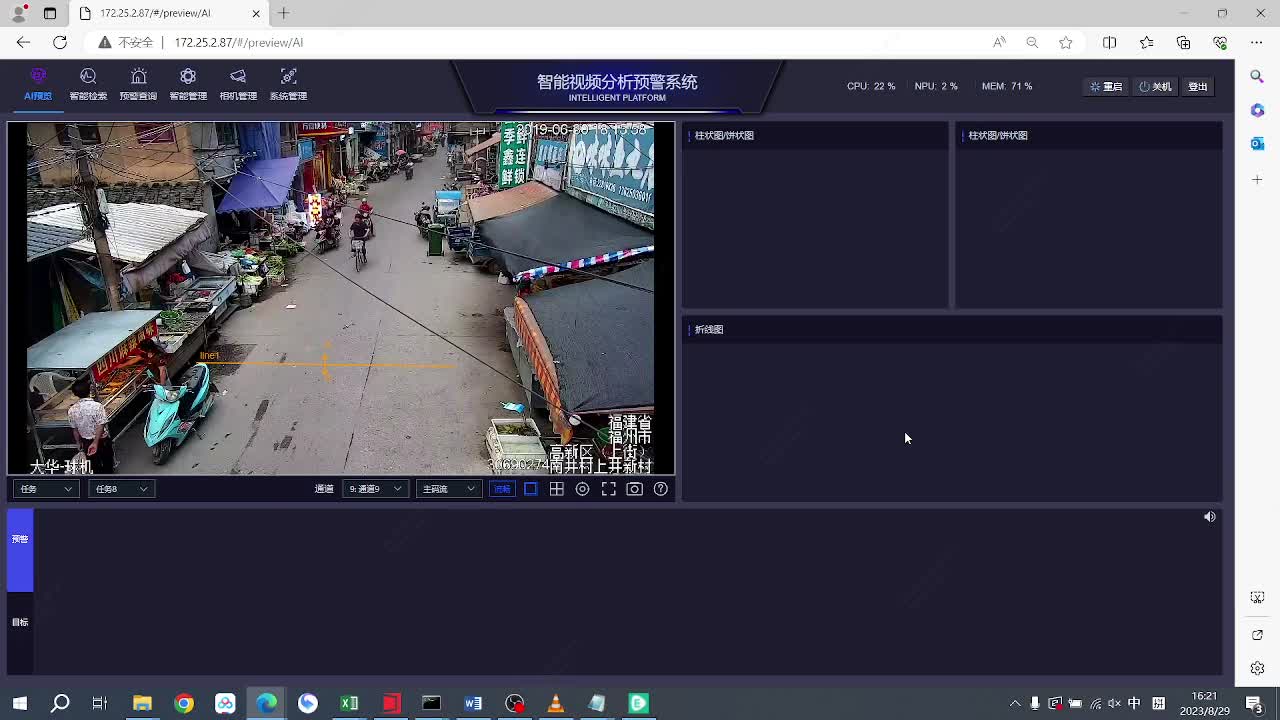Viewport: 1280px width, 720px height.
Task: Take a snapshot with the camera icon
Action: 634,489
